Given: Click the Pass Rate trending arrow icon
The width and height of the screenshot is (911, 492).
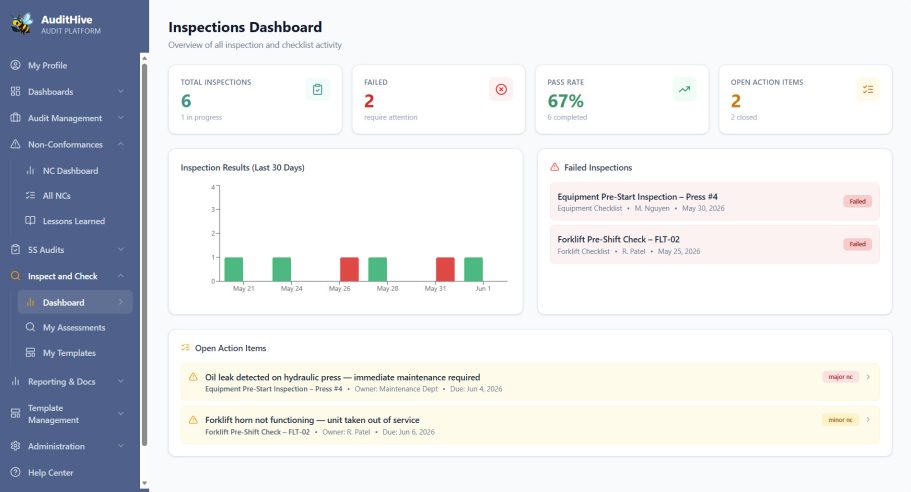Looking at the screenshot, I should [684, 89].
